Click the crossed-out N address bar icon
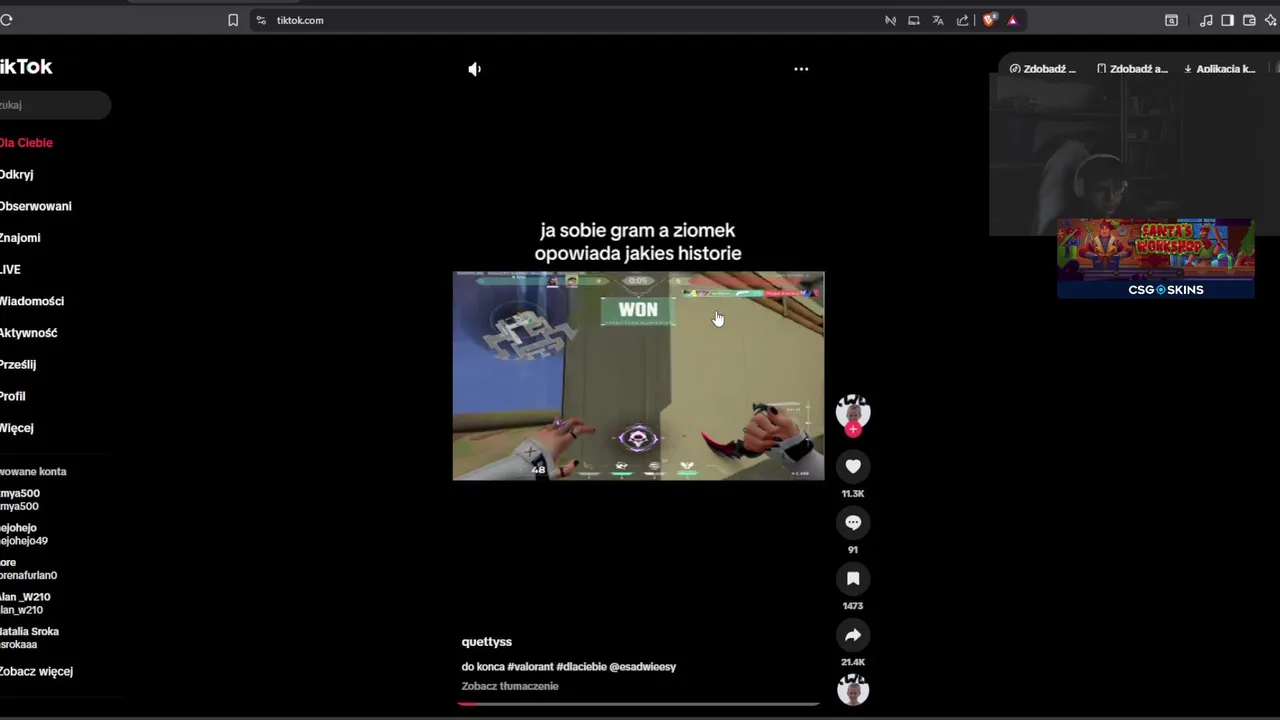 click(890, 20)
